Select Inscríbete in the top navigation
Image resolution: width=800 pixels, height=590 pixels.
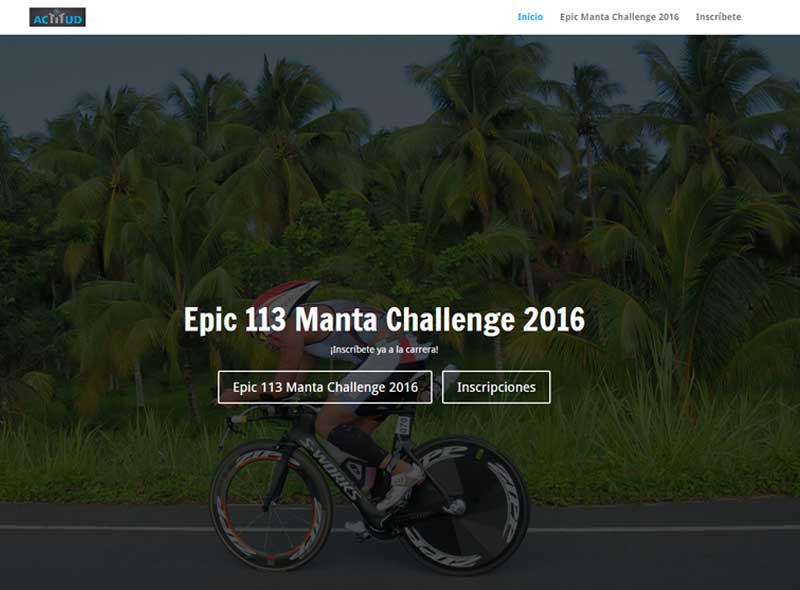(718, 17)
